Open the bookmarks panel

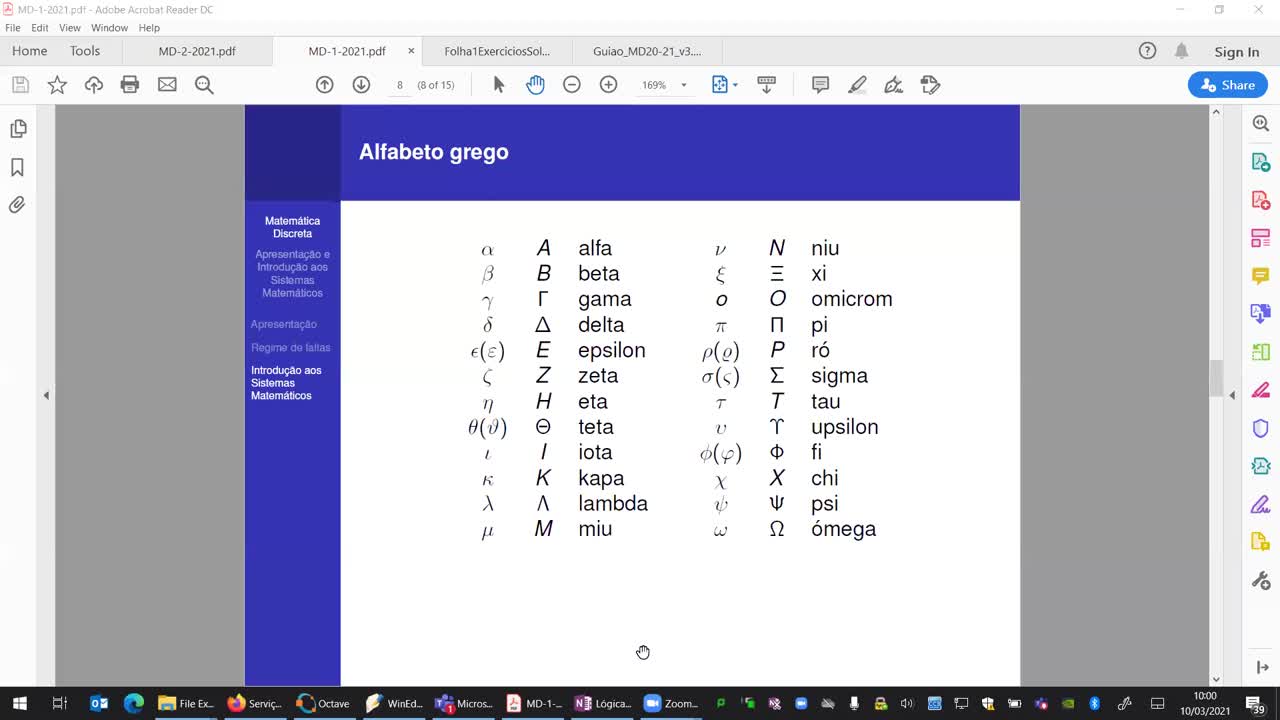point(18,167)
